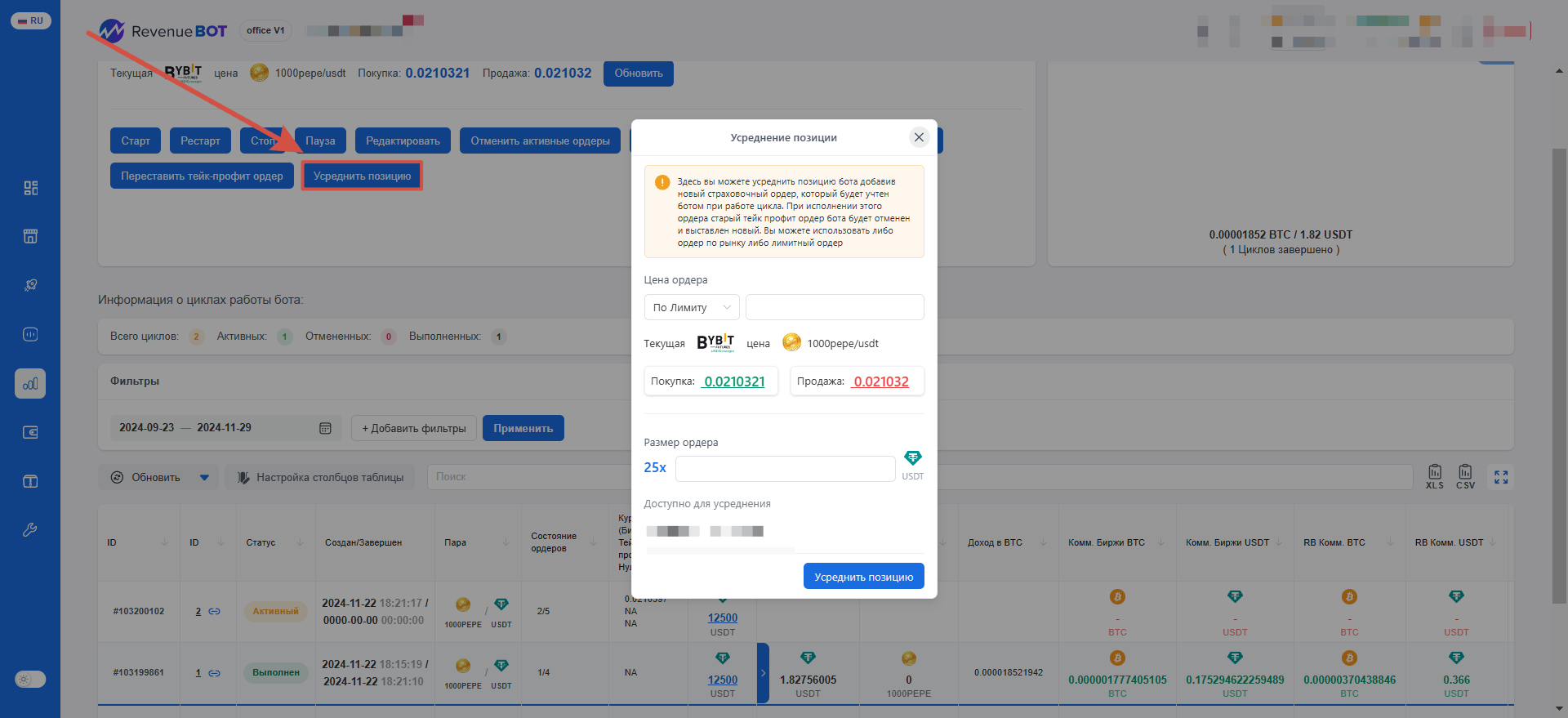Open the По Лимиту order type dropdown

(692, 307)
